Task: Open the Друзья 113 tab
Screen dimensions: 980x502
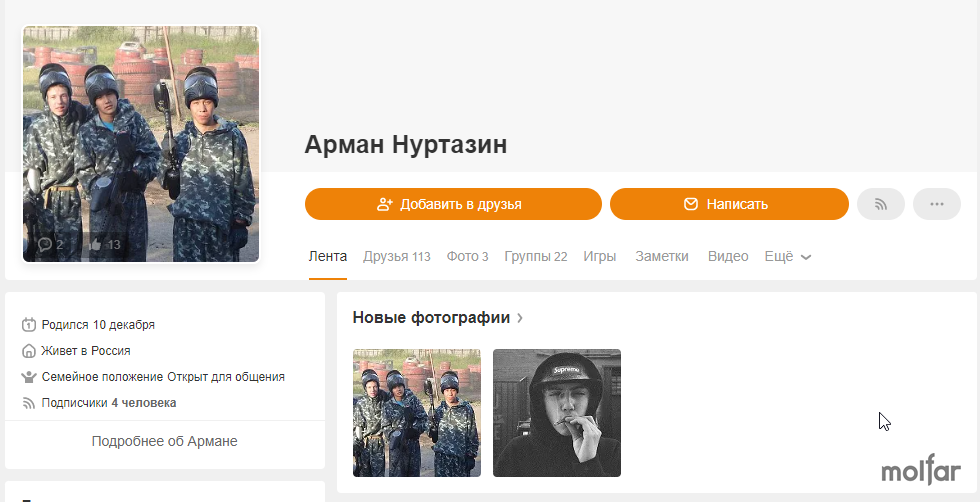Action: tap(397, 256)
